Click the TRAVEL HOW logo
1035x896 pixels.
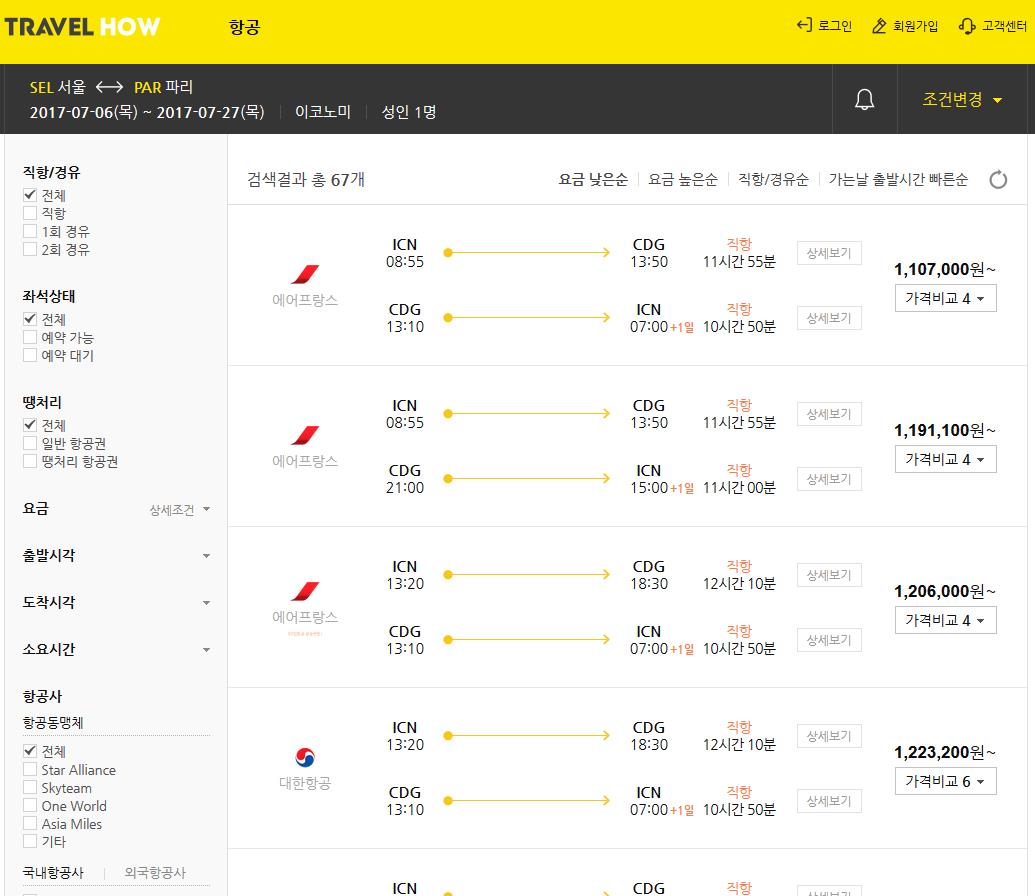[82, 26]
